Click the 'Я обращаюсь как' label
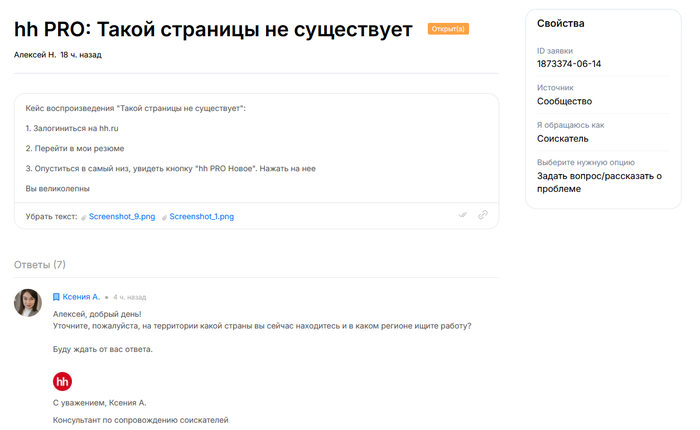The height and width of the screenshot is (430, 700). click(570, 125)
